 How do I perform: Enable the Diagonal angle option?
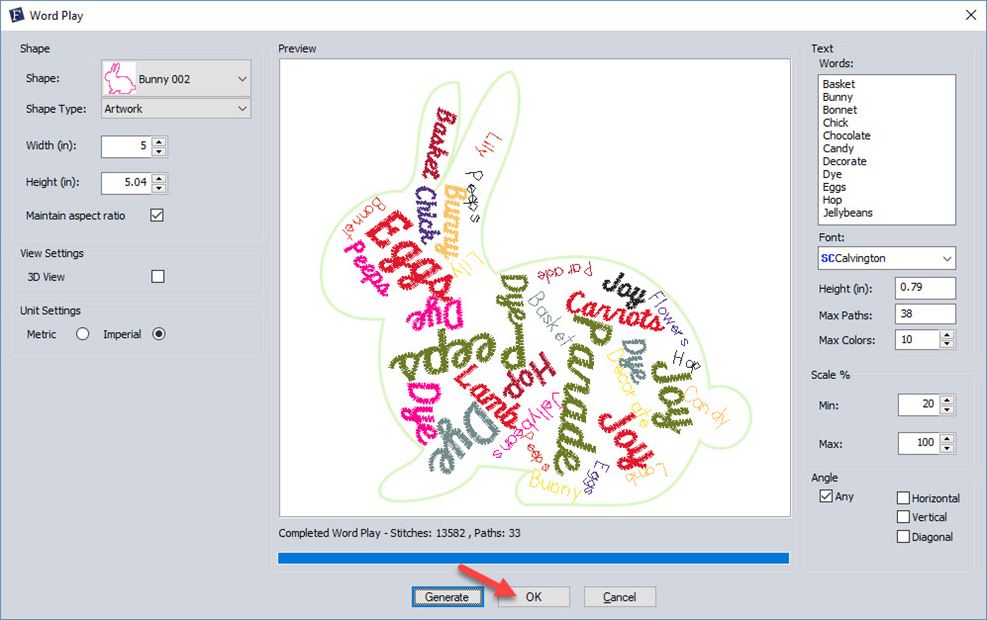[x=903, y=536]
